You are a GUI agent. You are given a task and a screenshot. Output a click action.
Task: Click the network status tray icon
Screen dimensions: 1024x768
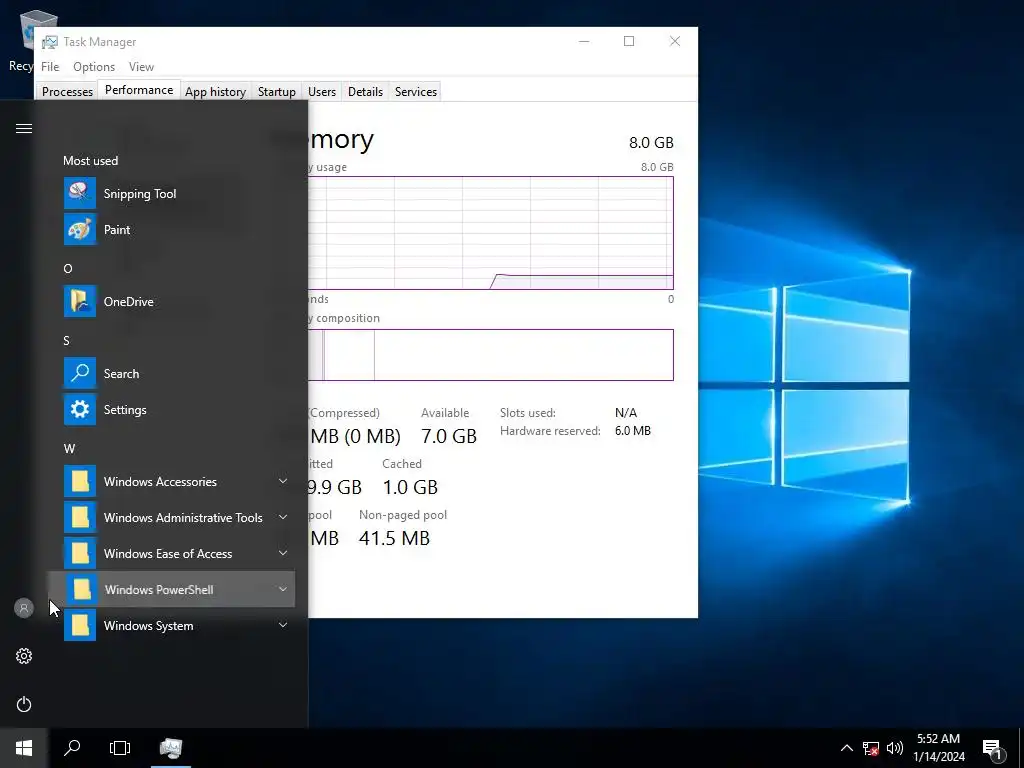(x=871, y=748)
